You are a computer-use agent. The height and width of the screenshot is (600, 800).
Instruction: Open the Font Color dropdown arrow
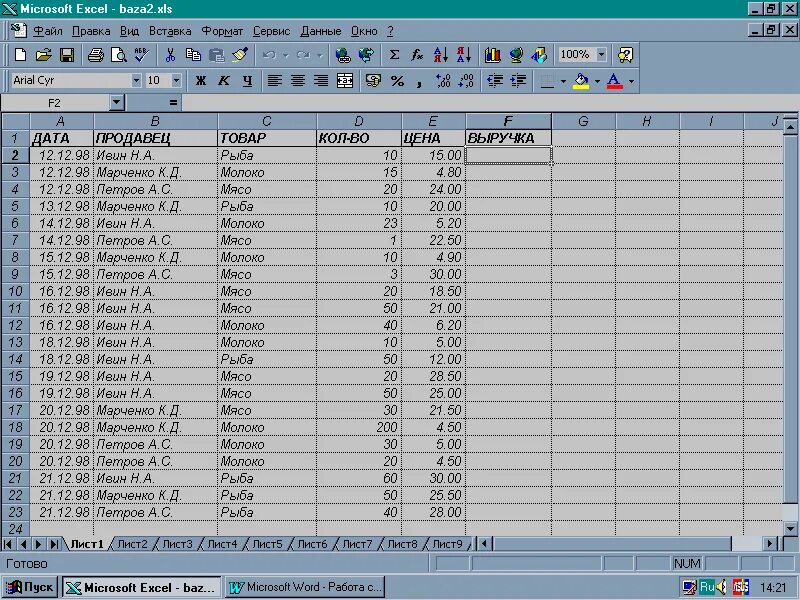point(631,81)
